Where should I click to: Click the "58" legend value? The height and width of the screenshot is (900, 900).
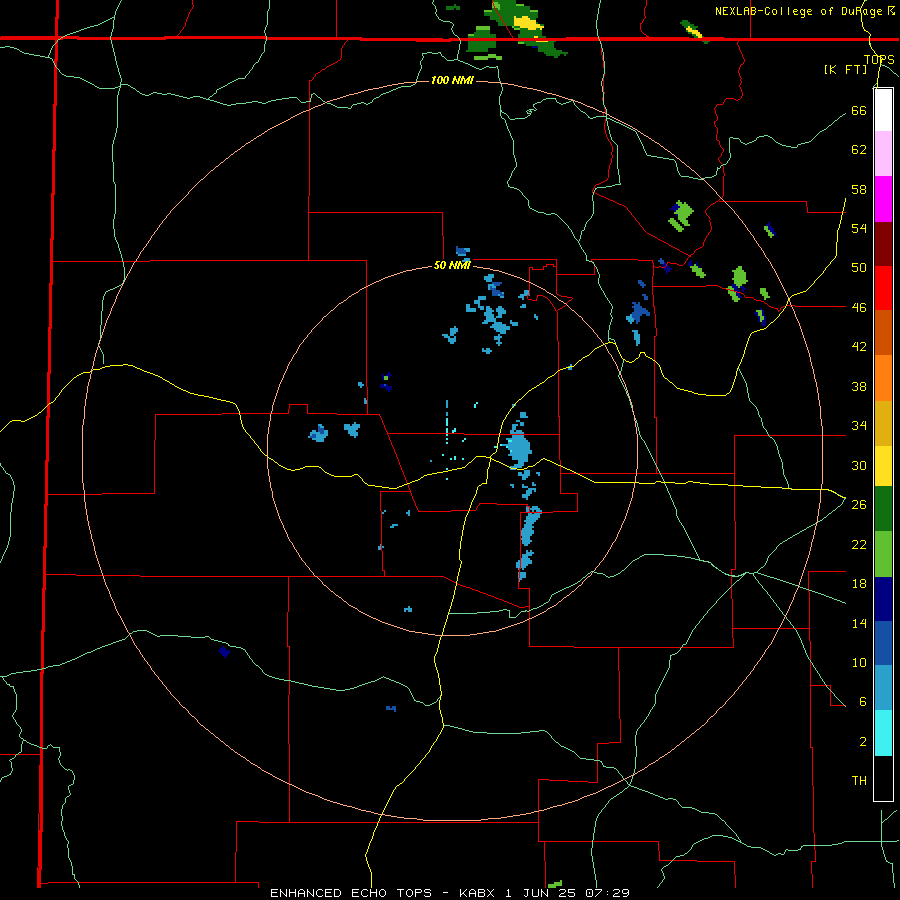tap(859, 189)
